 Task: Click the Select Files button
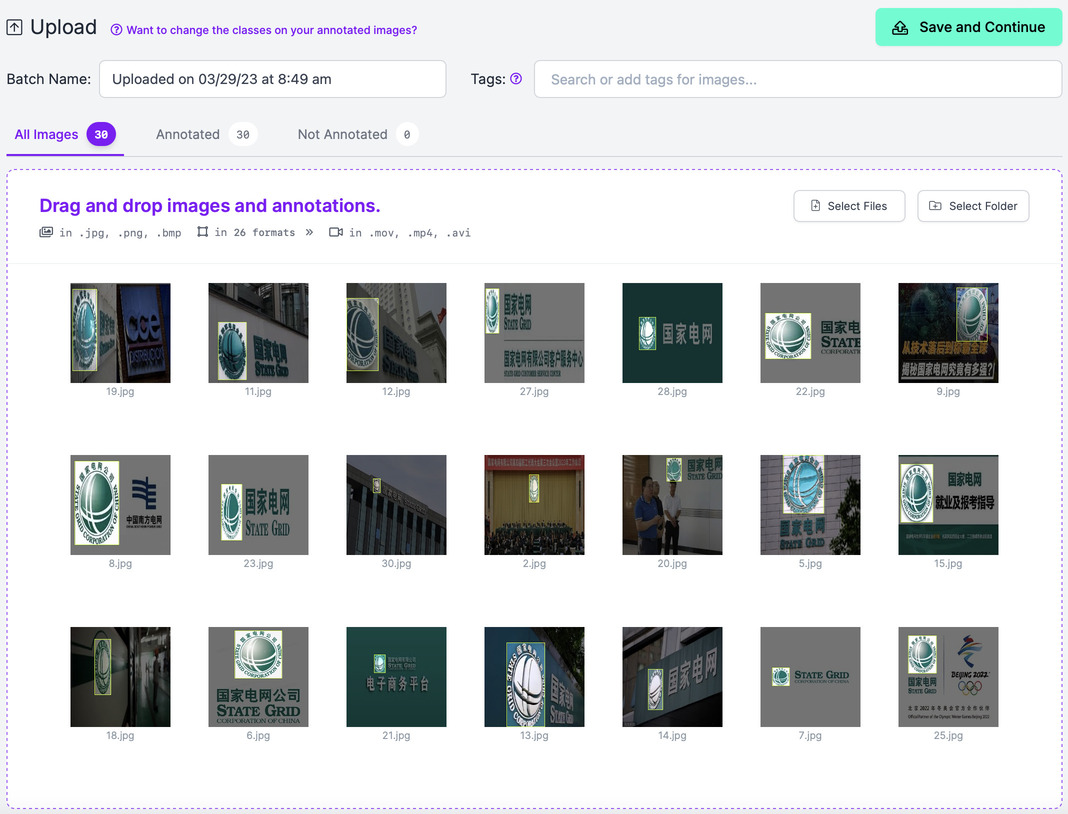coord(848,206)
